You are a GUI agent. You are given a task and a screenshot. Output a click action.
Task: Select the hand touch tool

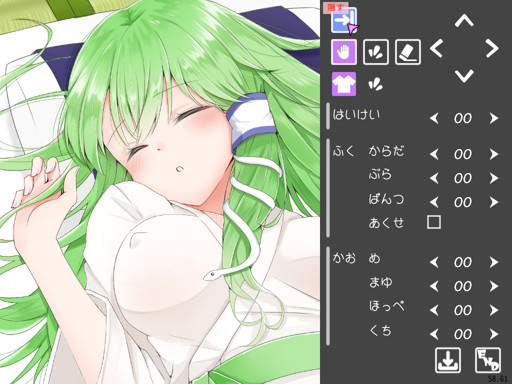344,52
